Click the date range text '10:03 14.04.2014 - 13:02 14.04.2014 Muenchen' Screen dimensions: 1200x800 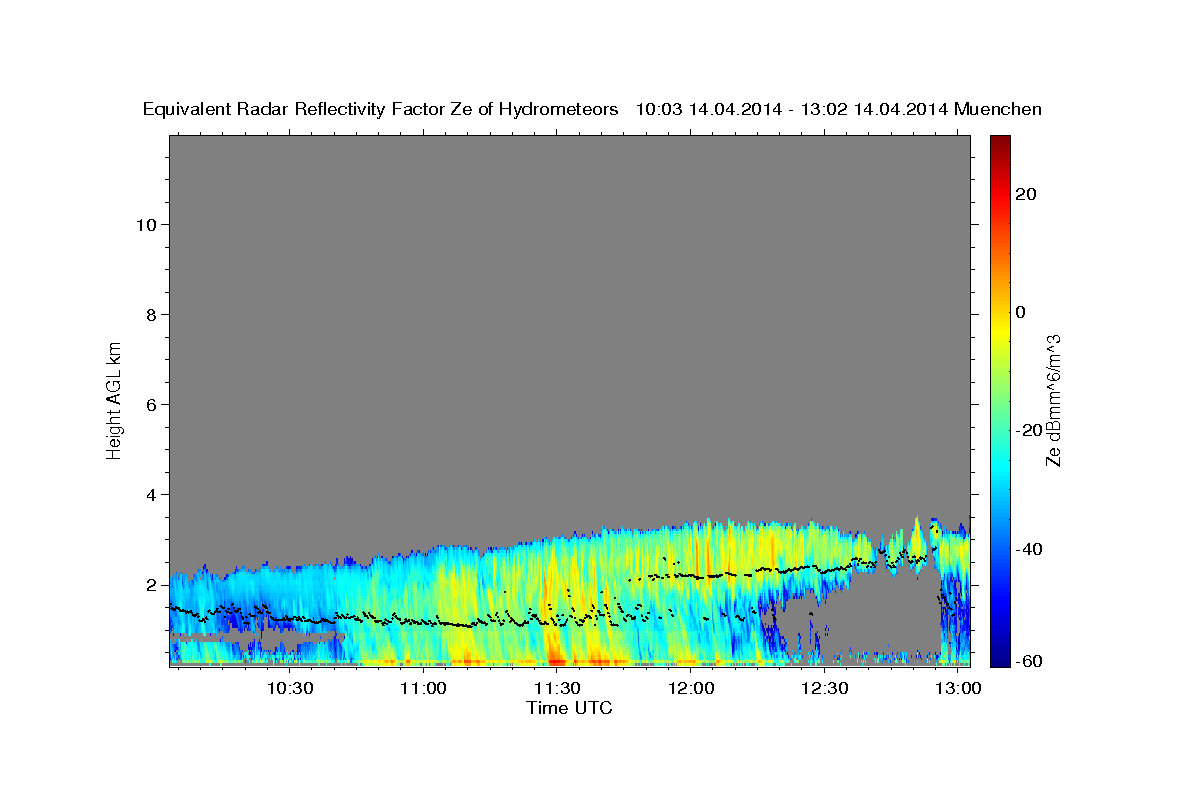839,110
